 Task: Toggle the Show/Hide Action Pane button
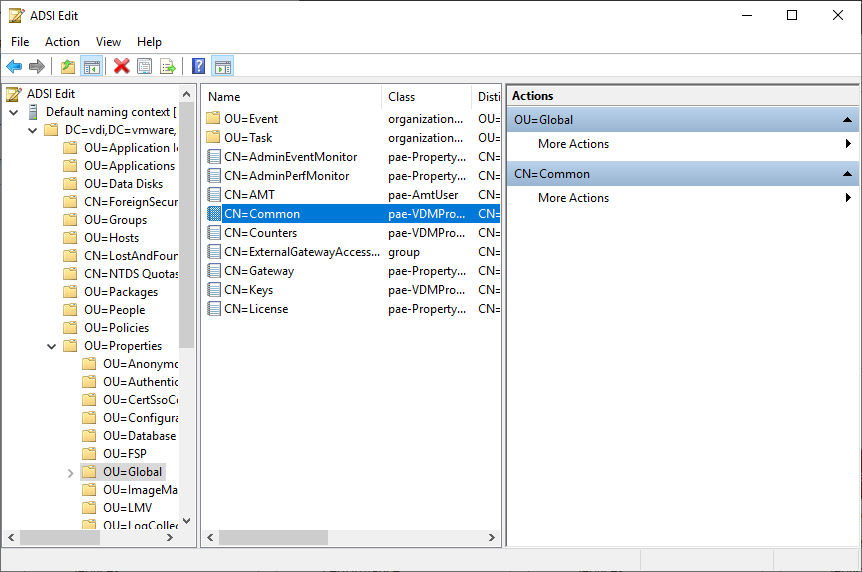coord(223,67)
